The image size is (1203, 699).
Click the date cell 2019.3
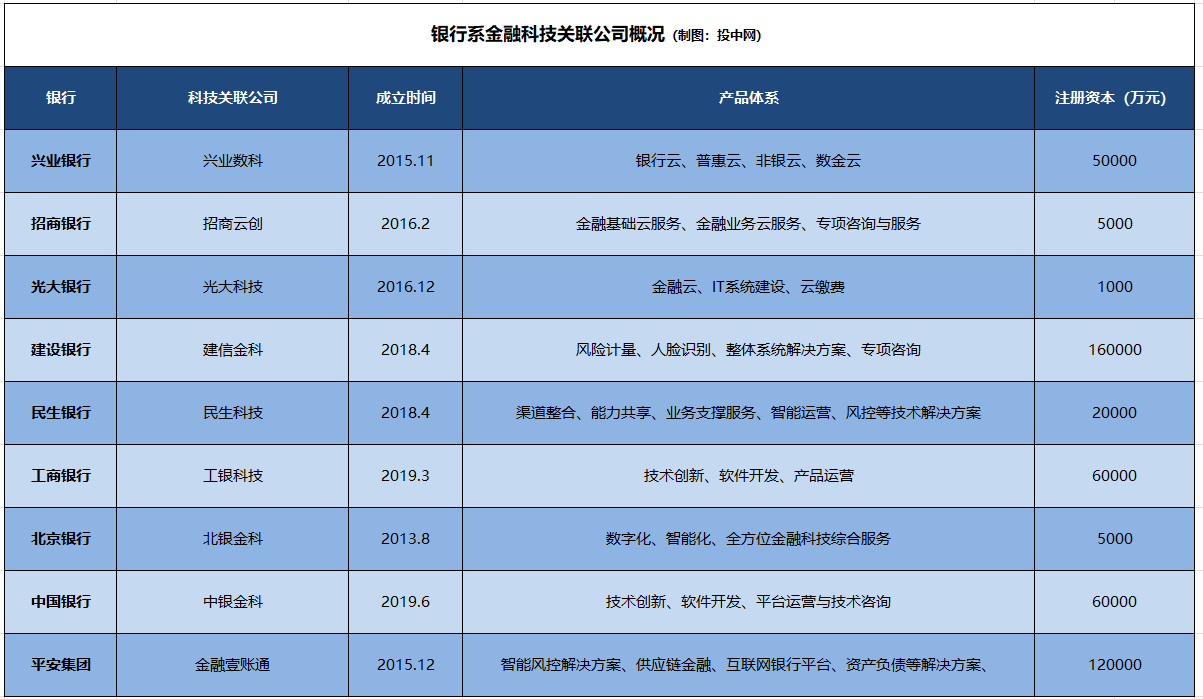tap(406, 476)
